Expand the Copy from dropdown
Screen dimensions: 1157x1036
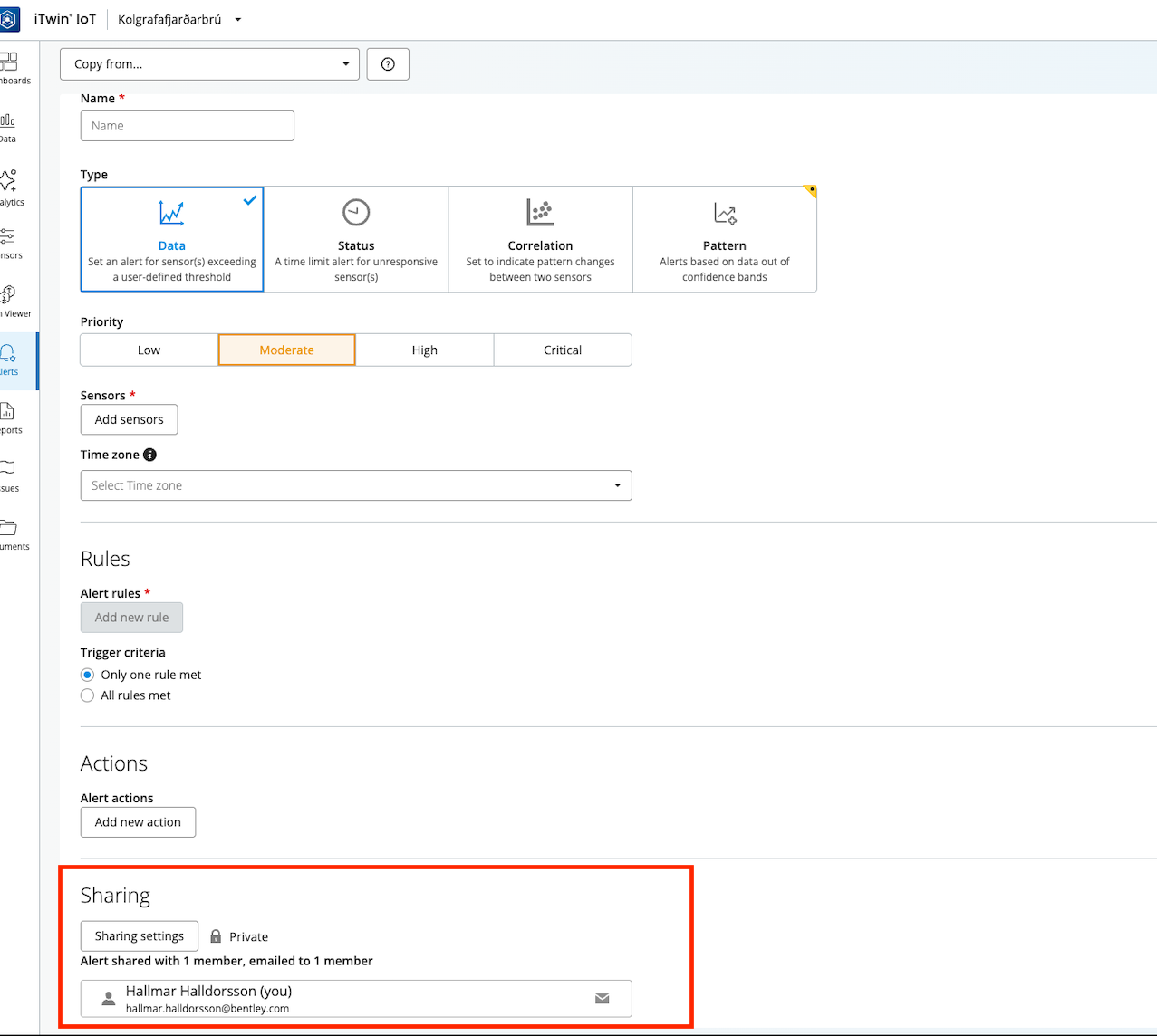tap(209, 64)
